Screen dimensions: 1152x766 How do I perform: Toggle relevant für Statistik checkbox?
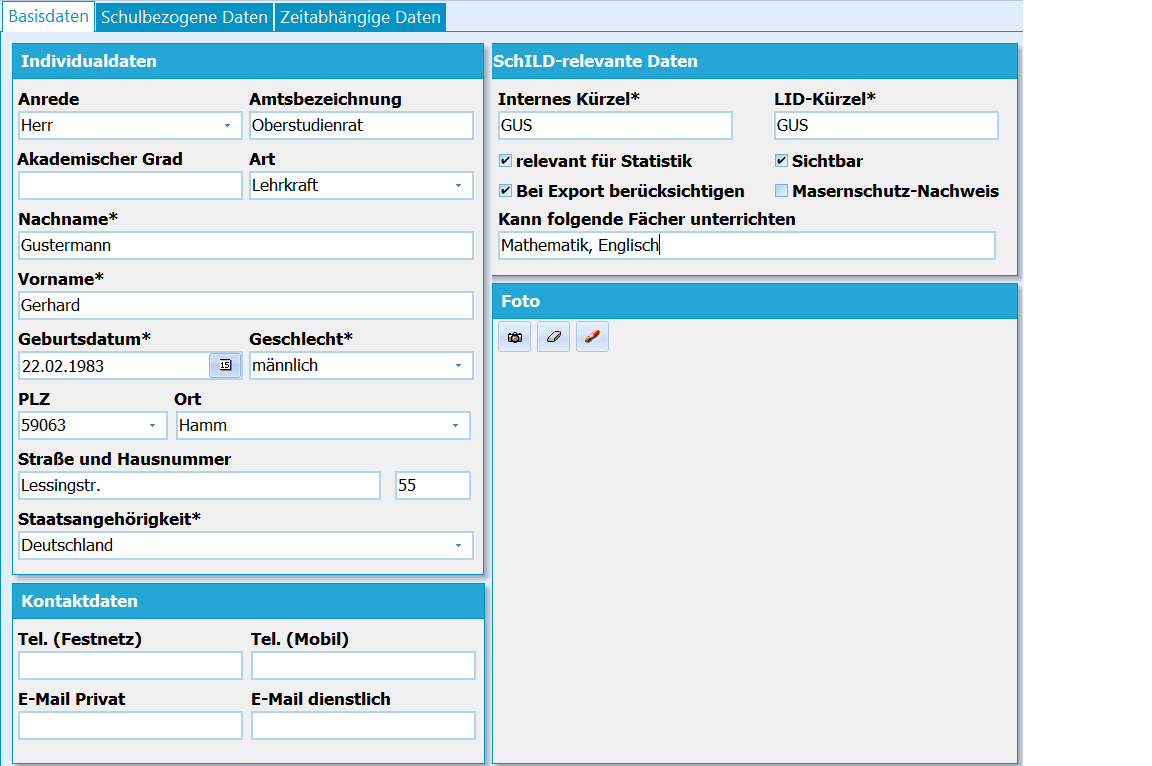pos(505,161)
